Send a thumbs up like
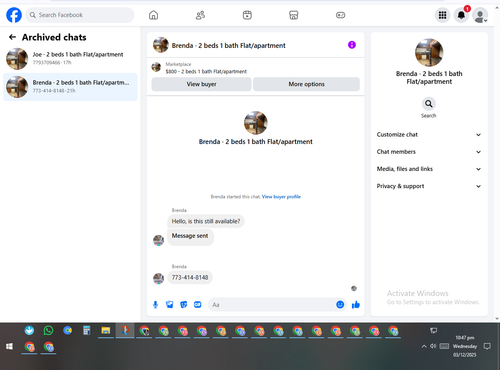Image resolution: width=500 pixels, height=370 pixels. click(x=356, y=304)
